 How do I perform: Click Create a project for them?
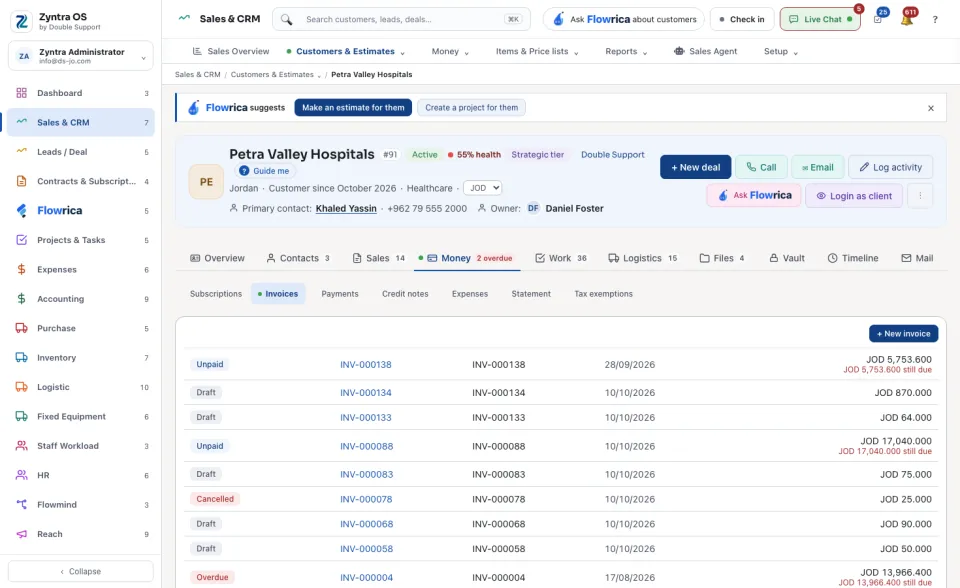(471, 108)
